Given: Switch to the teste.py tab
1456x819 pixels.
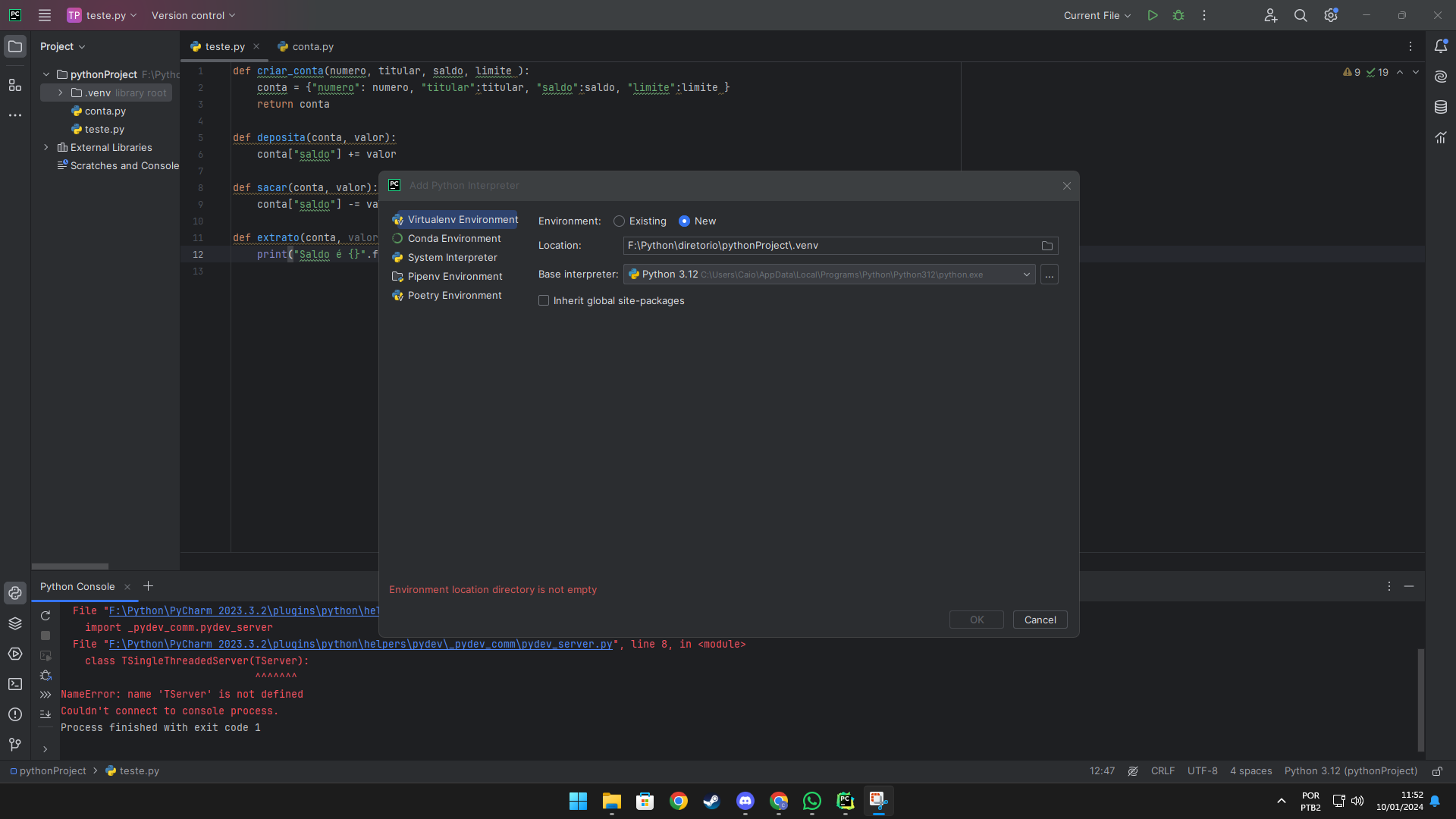Looking at the screenshot, I should [x=221, y=46].
